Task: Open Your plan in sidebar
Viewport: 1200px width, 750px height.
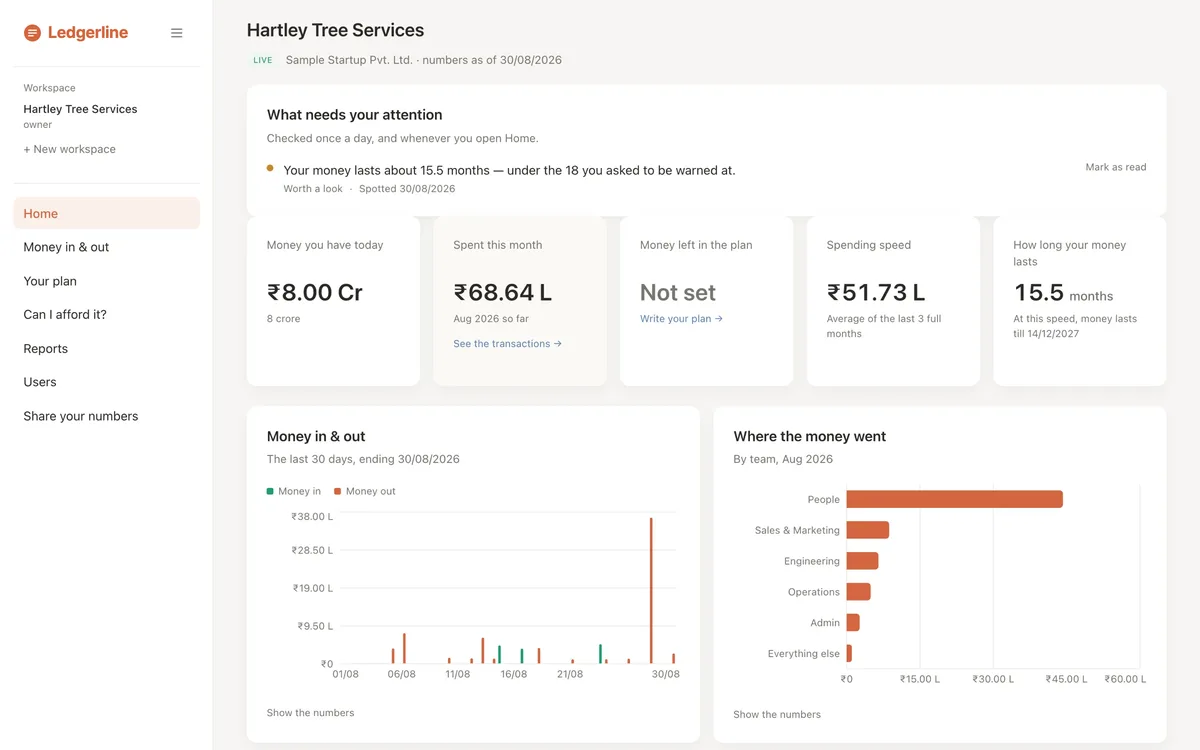Action: click(x=106, y=281)
